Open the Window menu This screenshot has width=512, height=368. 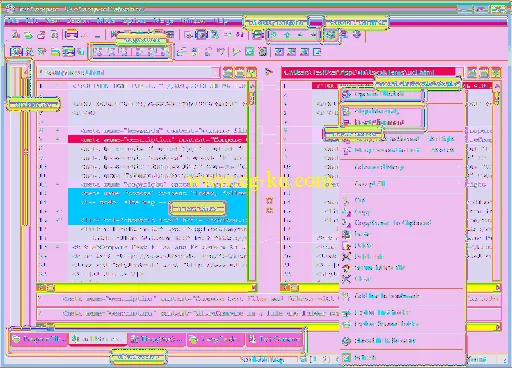(x=193, y=21)
